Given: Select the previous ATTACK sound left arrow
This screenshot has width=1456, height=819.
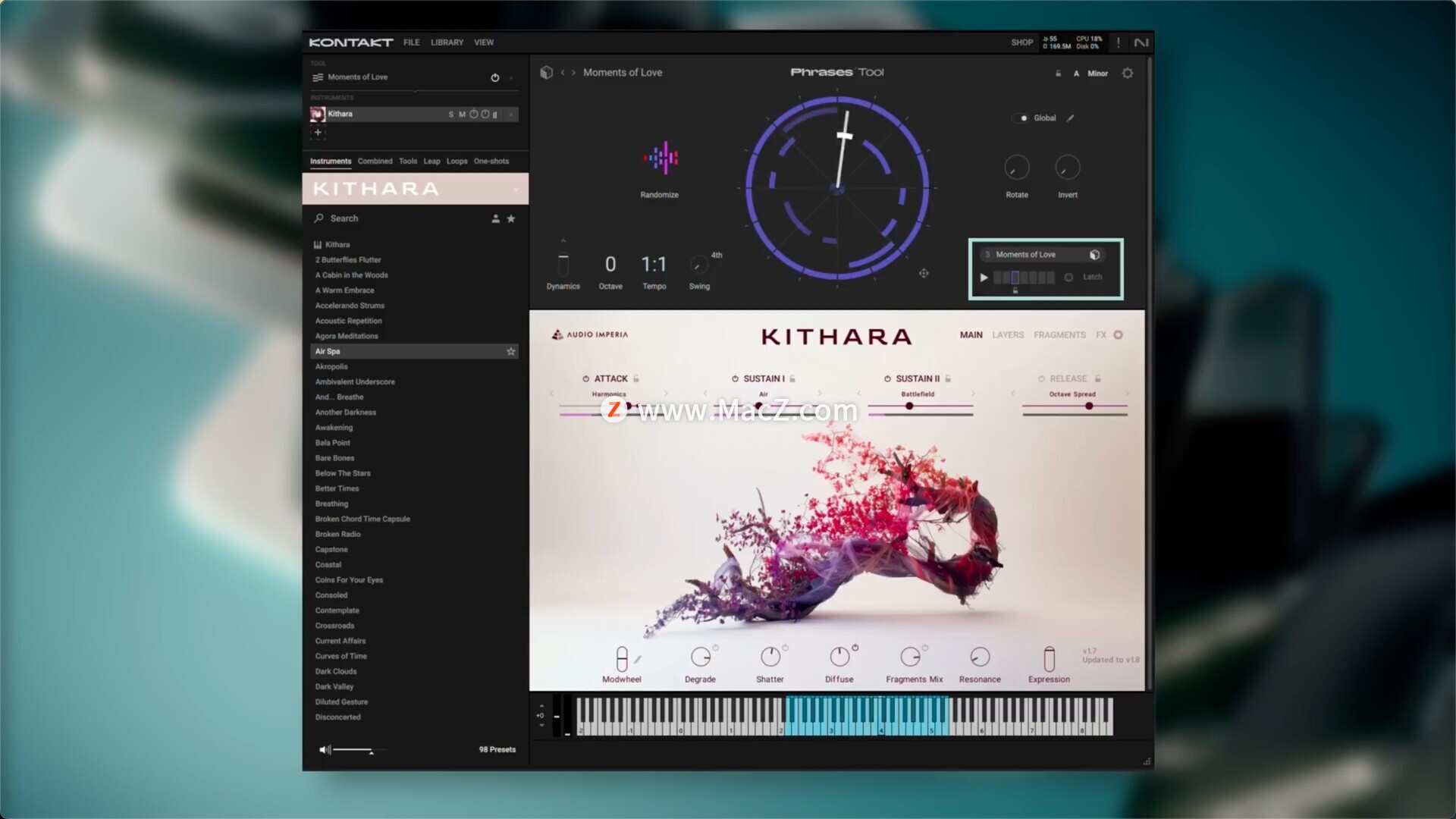Looking at the screenshot, I should [551, 394].
